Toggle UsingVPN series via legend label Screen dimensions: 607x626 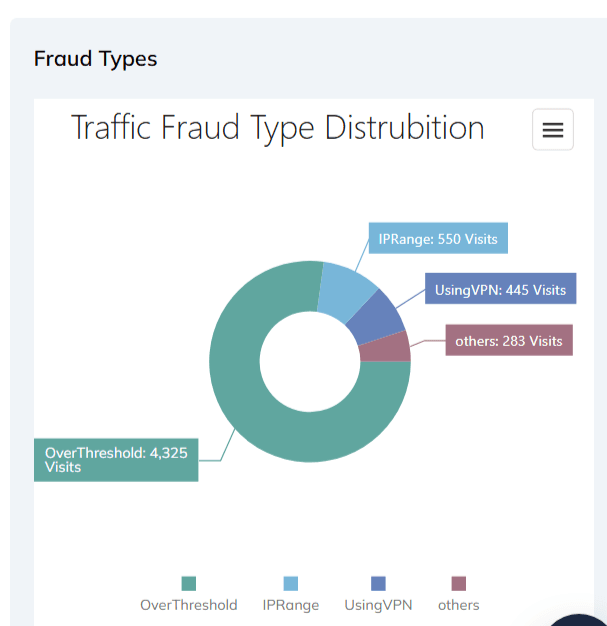378,605
